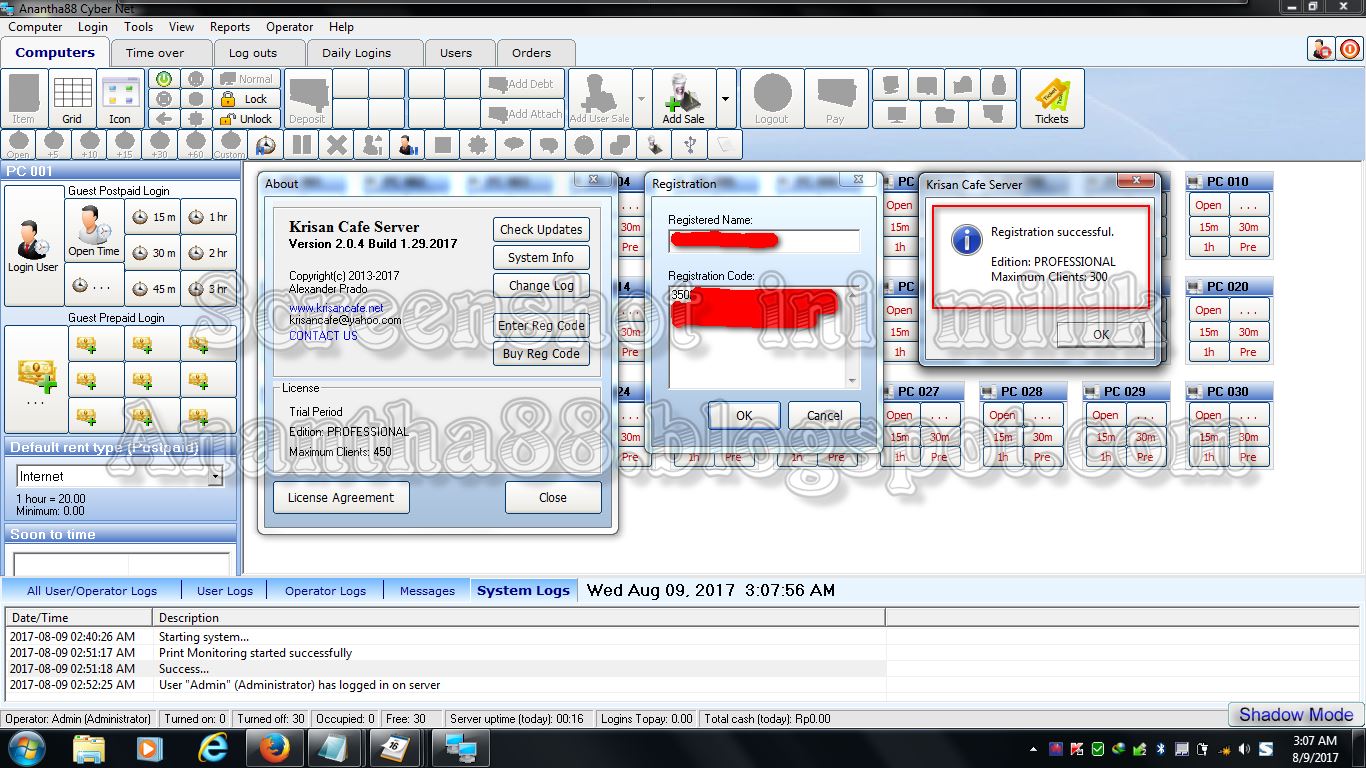Click the Login User icon
This screenshot has width=1366, height=768.
coord(33,246)
